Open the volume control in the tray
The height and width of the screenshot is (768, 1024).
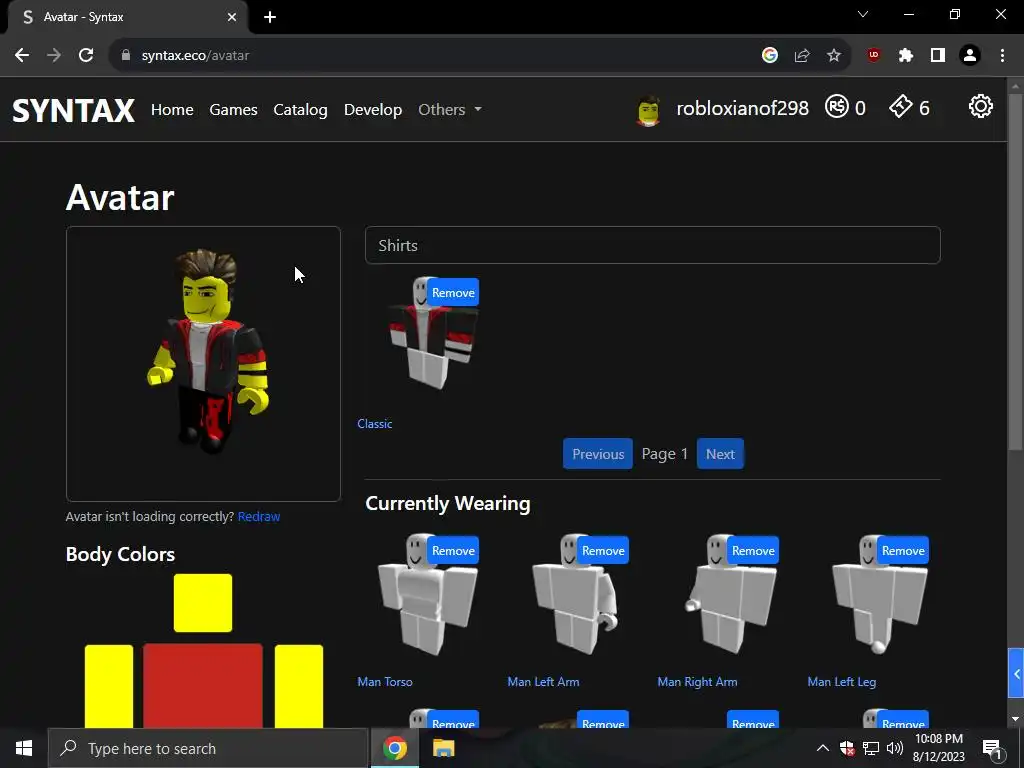click(x=895, y=748)
